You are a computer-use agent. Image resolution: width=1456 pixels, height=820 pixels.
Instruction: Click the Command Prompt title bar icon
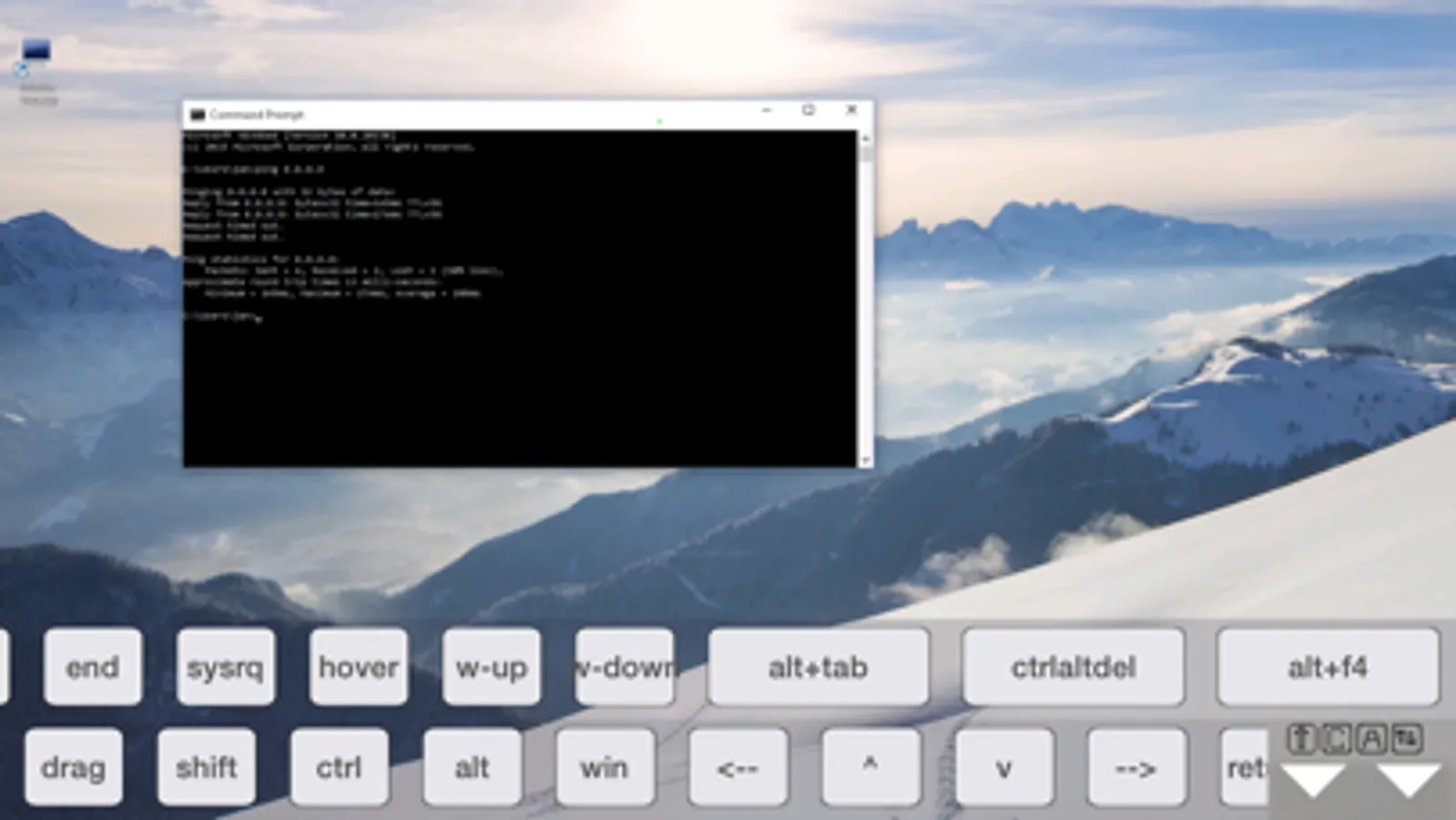tap(198, 115)
